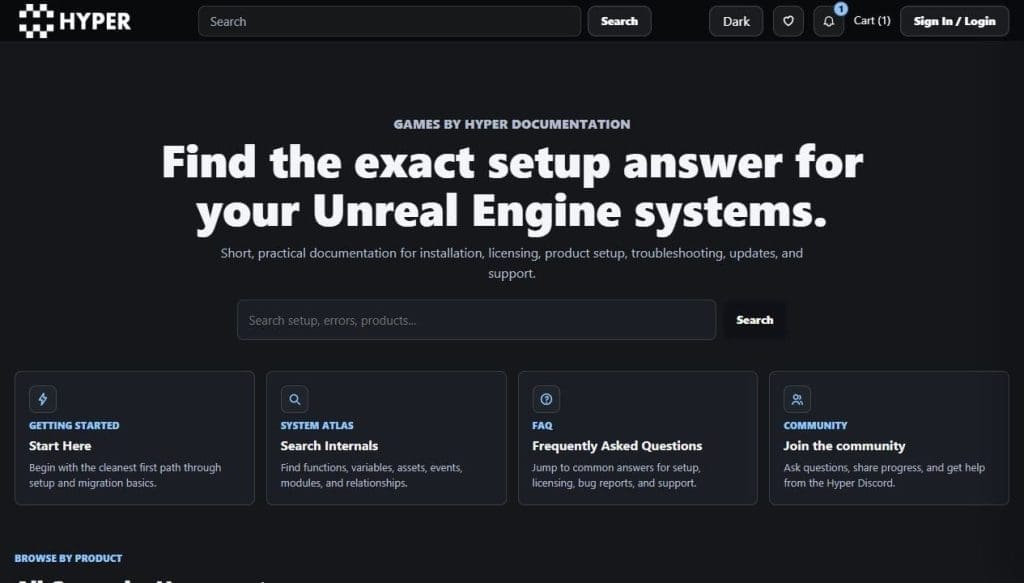The image size is (1024, 583).
Task: Open Cart (1)
Action: (x=872, y=21)
